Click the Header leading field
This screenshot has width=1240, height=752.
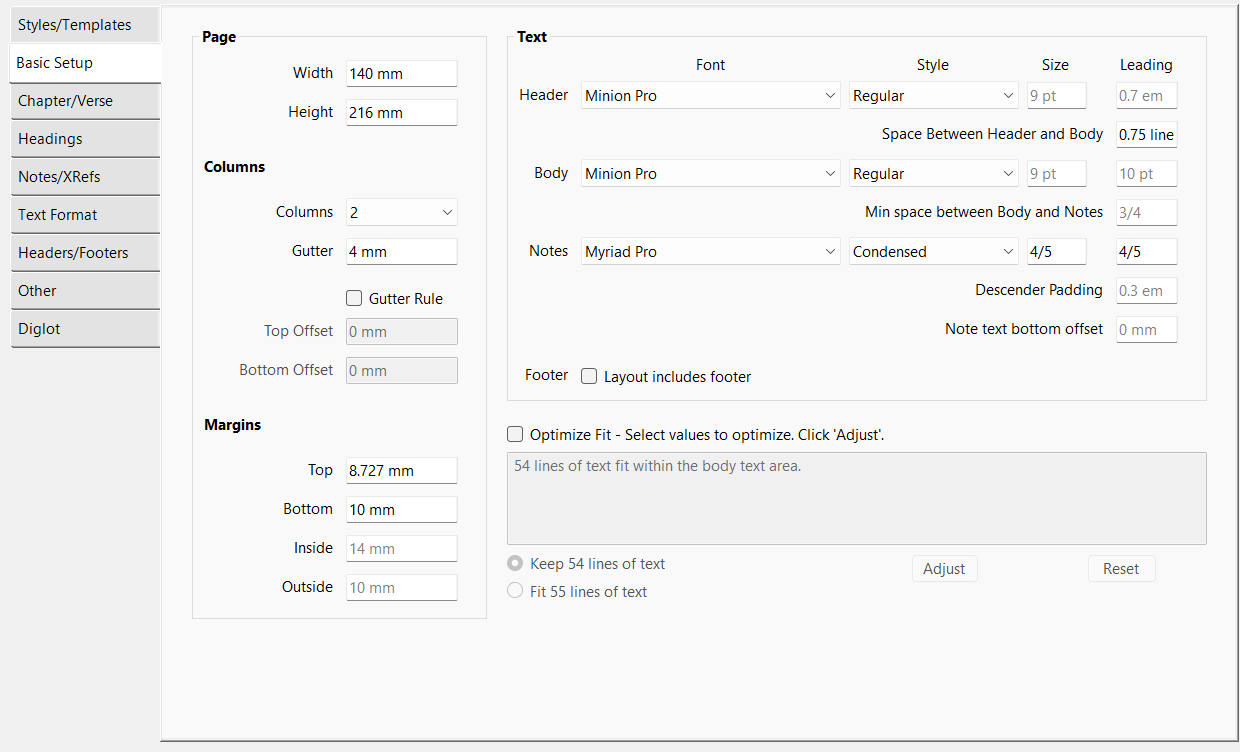tap(1146, 96)
